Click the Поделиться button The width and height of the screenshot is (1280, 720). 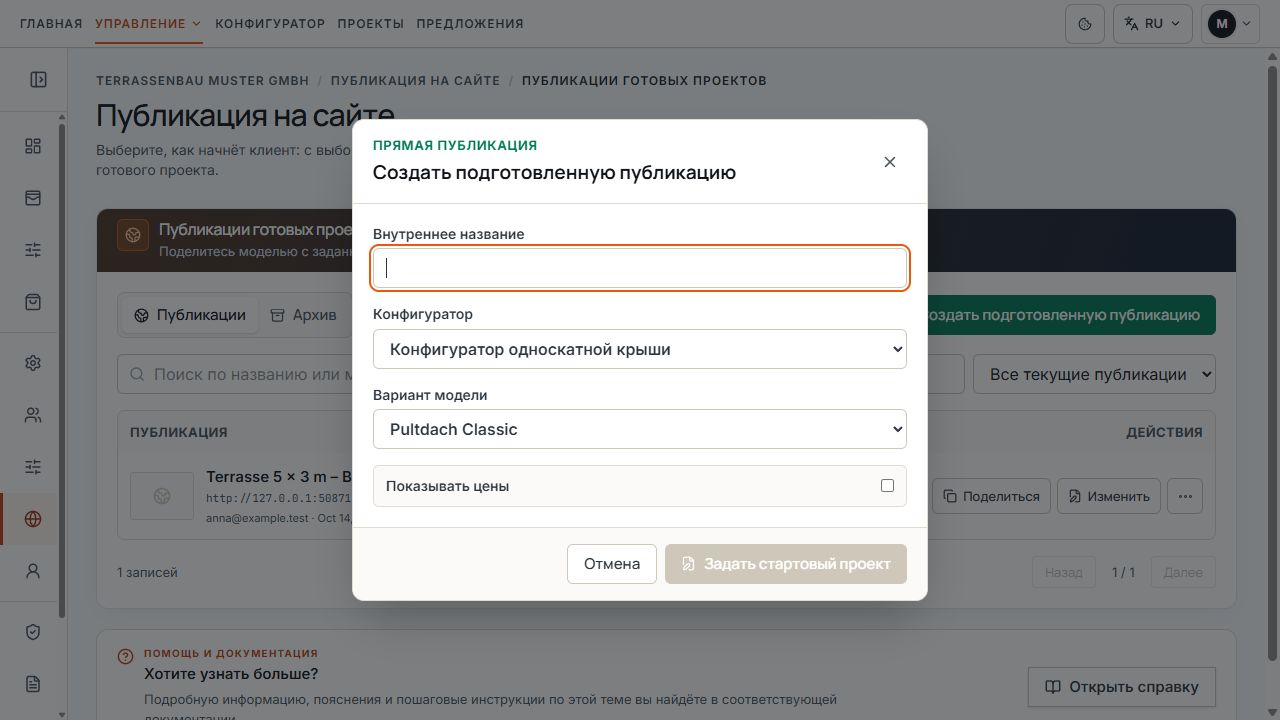tap(991, 496)
